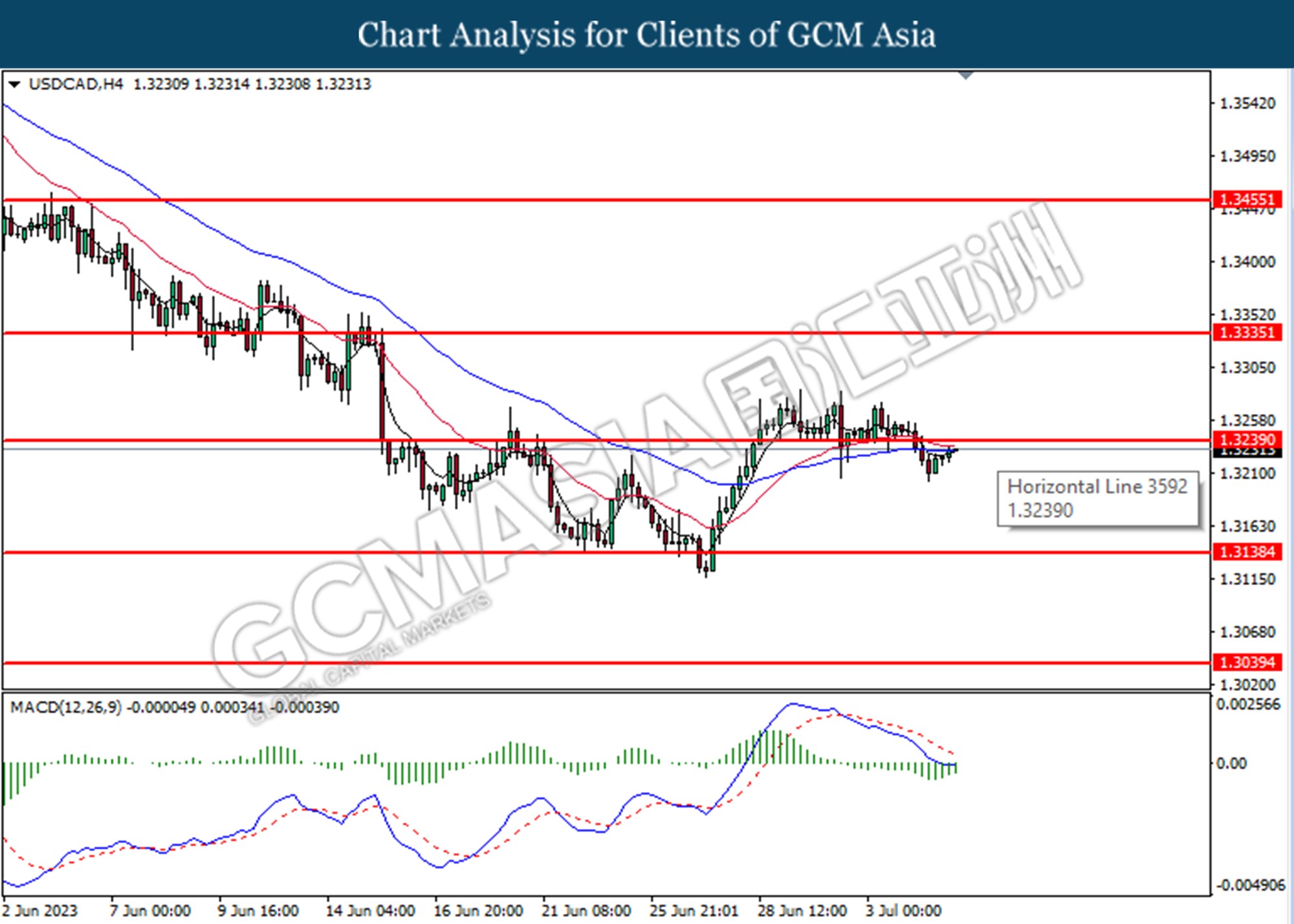Click the chart title Chart Analysis for Clients
Screen dimensions: 1294x924
[647, 34]
